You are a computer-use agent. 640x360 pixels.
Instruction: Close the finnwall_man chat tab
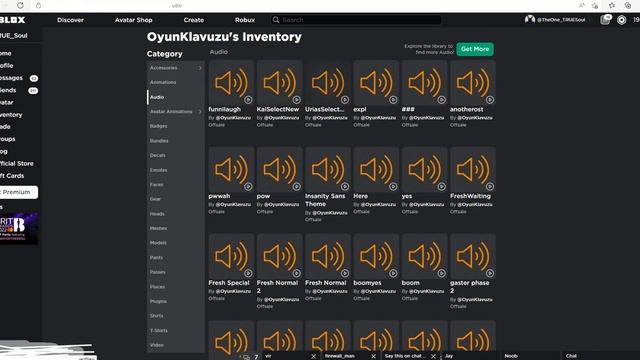[373, 356]
